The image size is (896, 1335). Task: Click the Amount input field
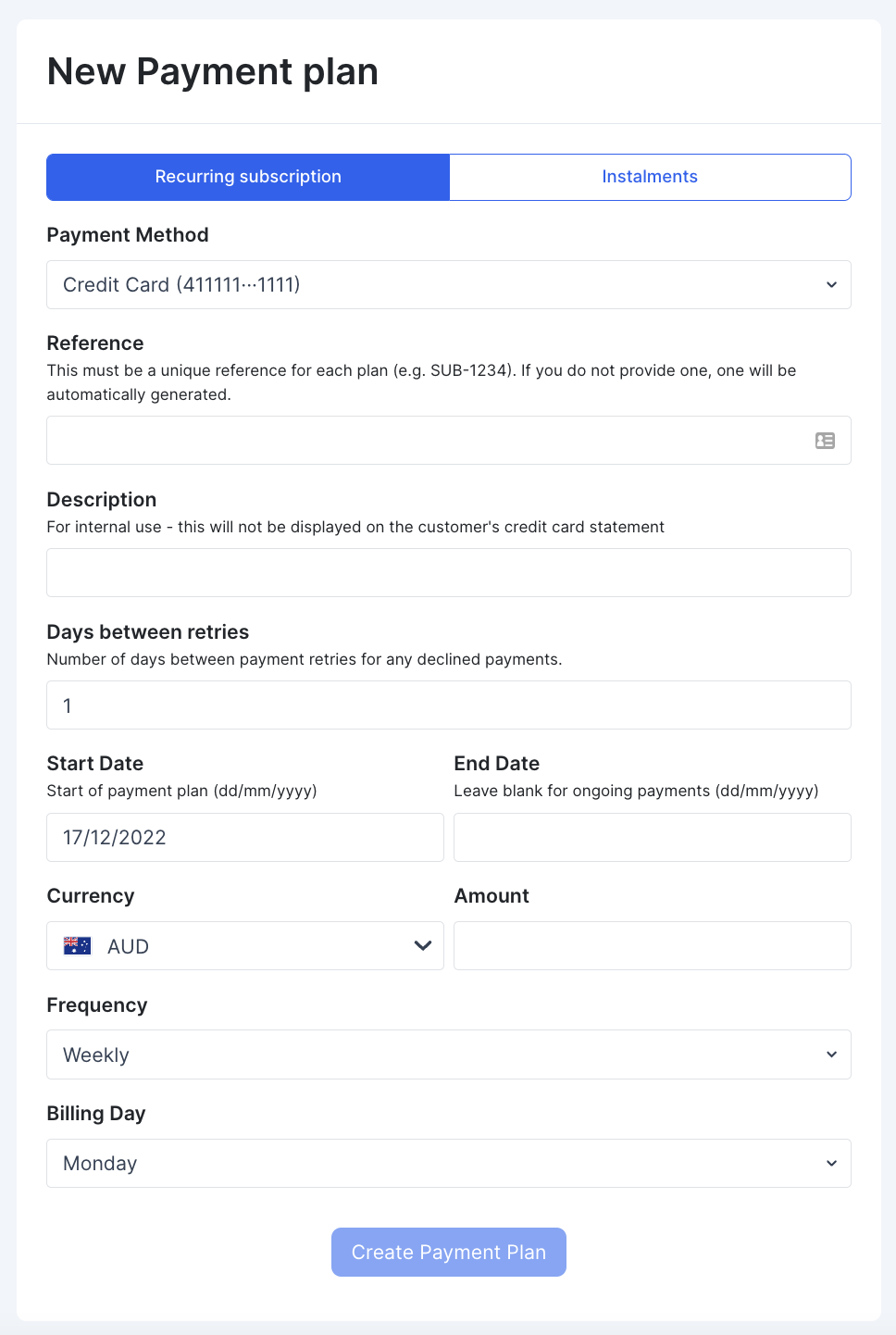click(653, 945)
